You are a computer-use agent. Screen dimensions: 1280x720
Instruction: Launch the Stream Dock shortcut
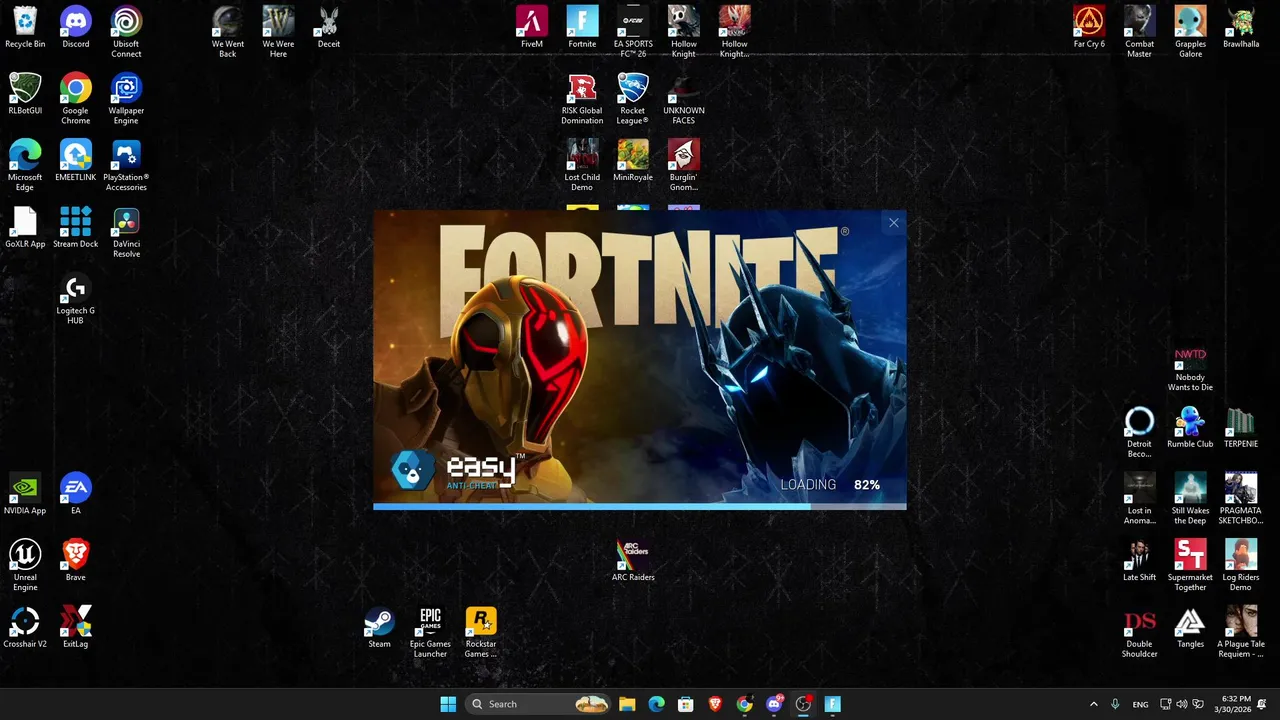pos(76,227)
